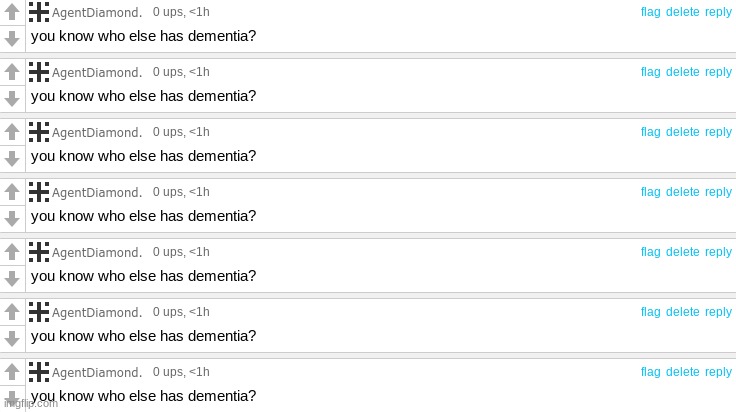Delete the fourth comment
736x412 pixels.
click(682, 192)
